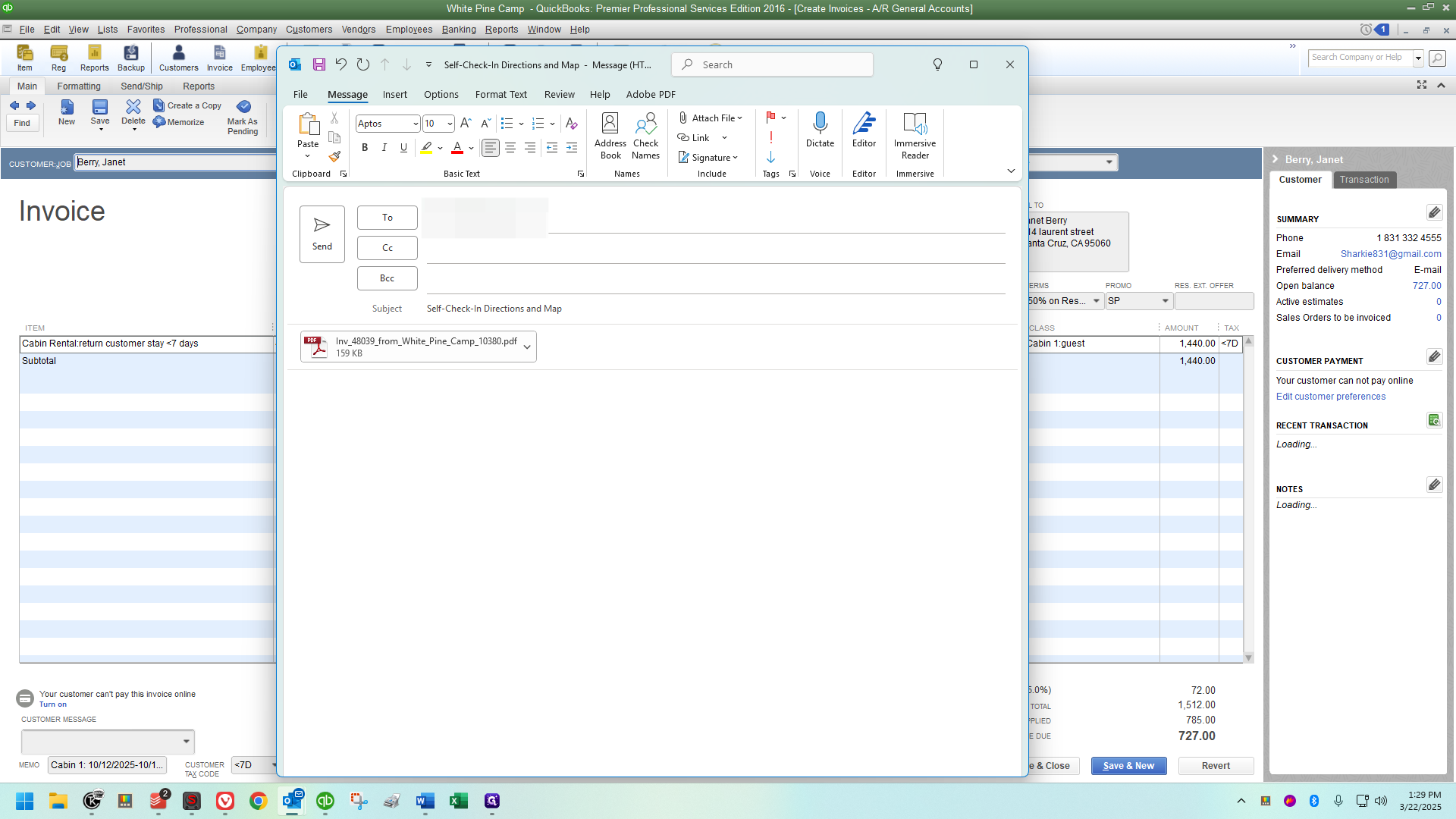Click the Dictate microphone icon
The width and height of the screenshot is (1456, 819).
[820, 124]
